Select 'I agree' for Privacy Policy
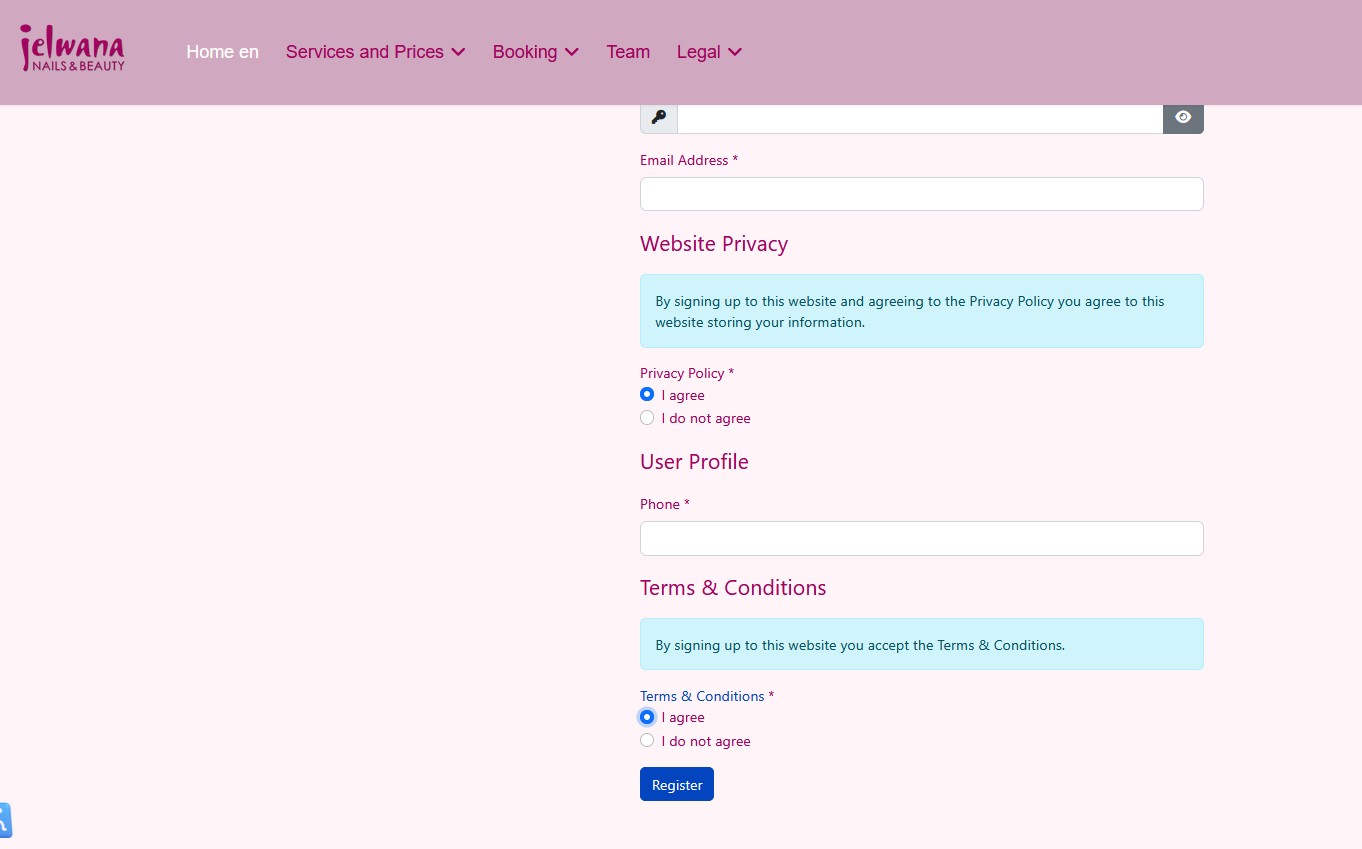This screenshot has height=849, width=1362. coord(647,394)
